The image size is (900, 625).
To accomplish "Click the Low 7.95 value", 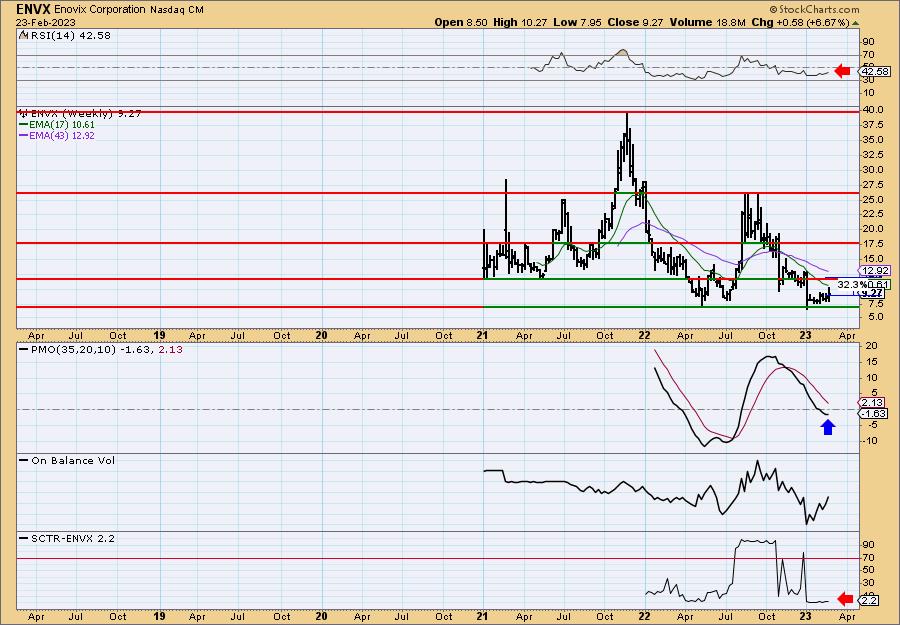I will tap(578, 22).
